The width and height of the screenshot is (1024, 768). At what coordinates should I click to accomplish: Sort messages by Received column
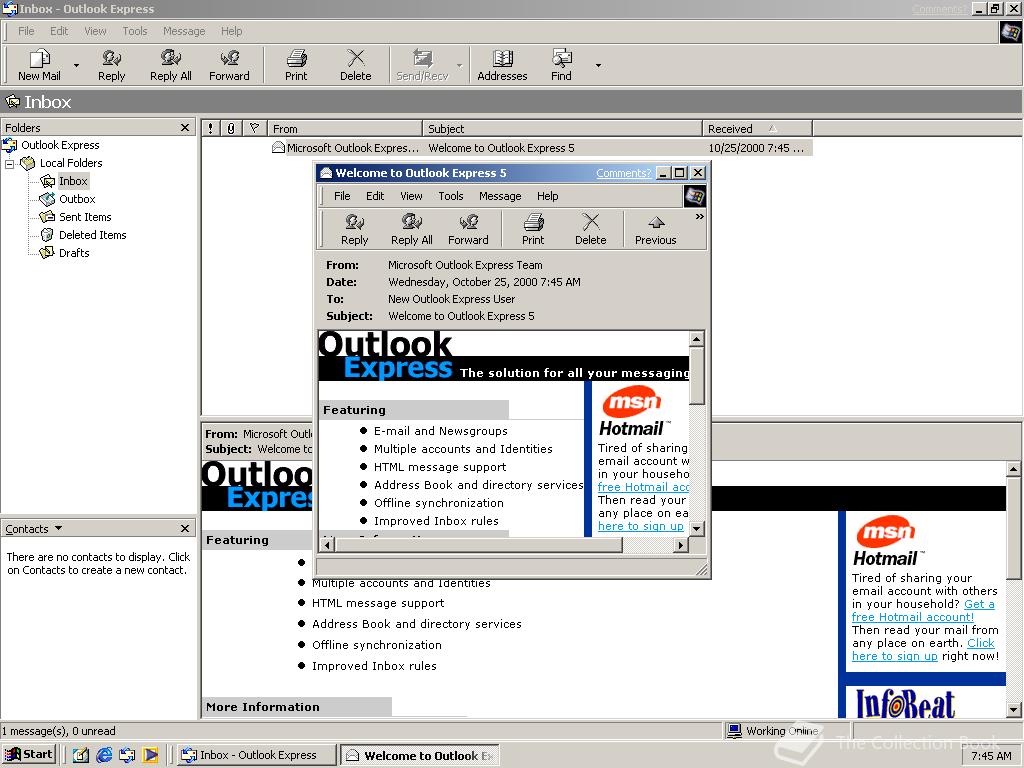pos(757,129)
